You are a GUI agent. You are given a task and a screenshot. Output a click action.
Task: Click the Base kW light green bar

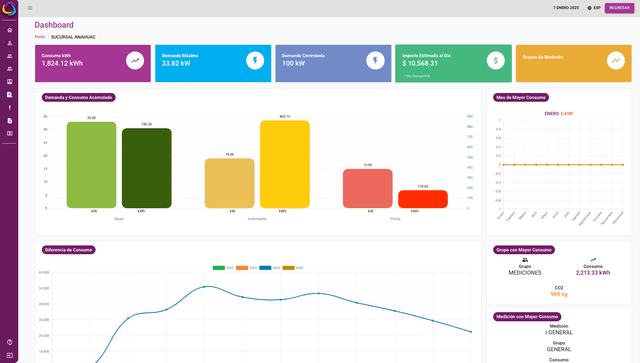91,165
